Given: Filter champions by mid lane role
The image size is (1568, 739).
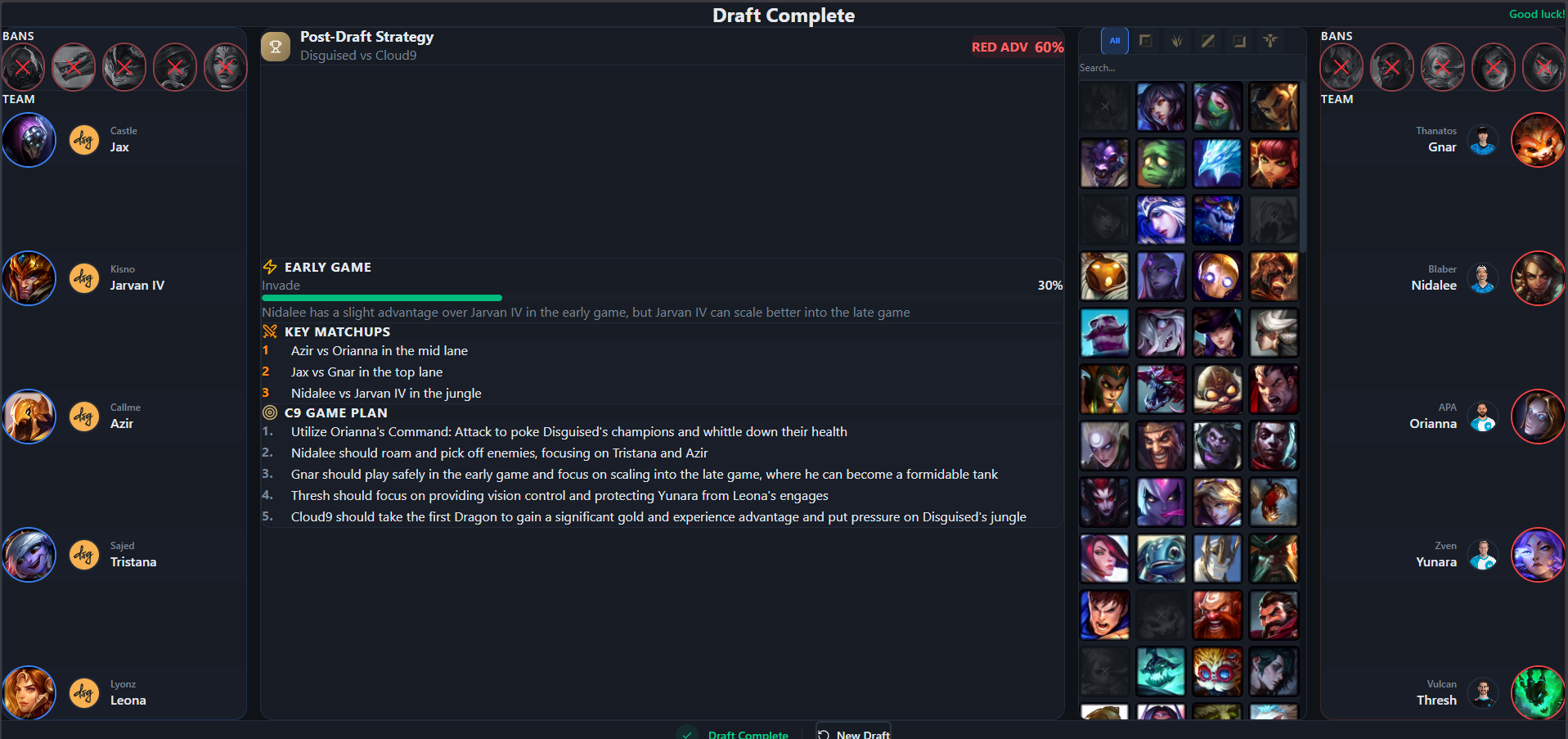Looking at the screenshot, I should 1208,41.
